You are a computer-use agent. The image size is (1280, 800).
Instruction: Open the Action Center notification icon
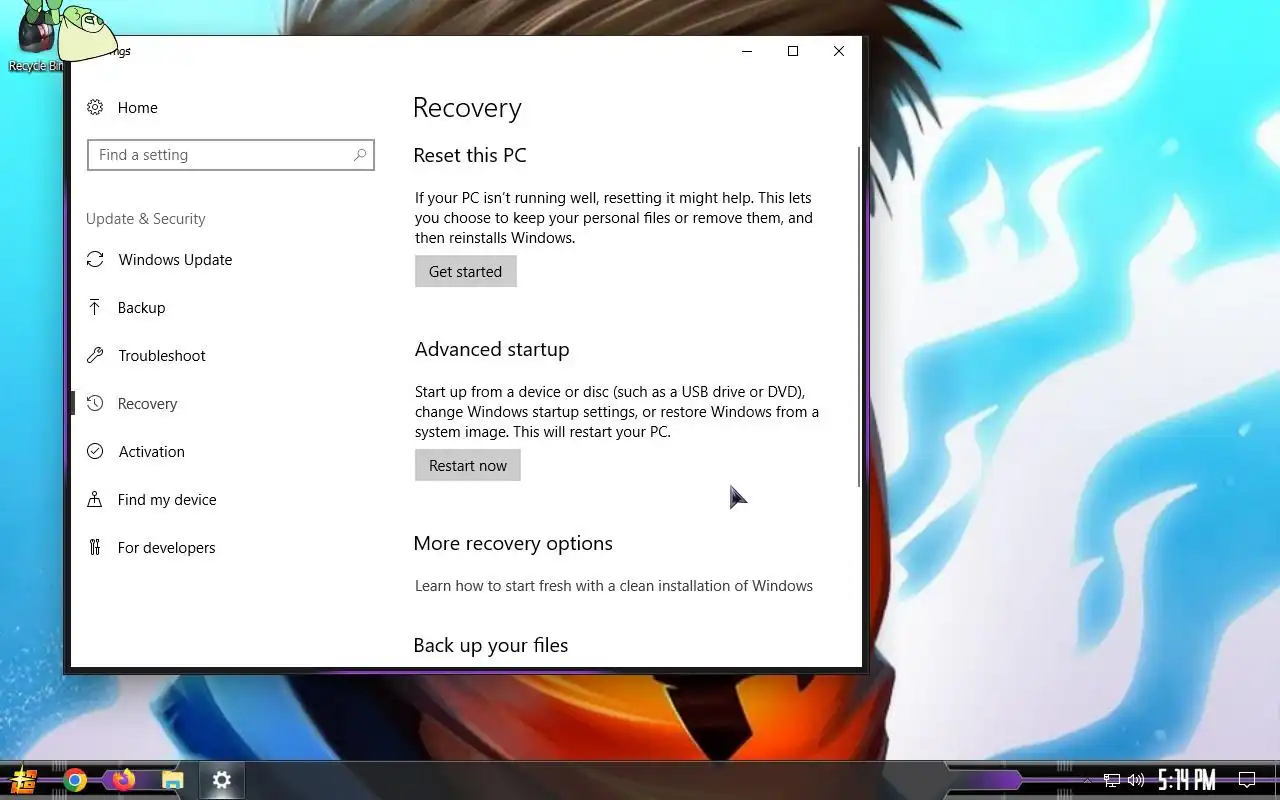pyautogui.click(x=1247, y=780)
